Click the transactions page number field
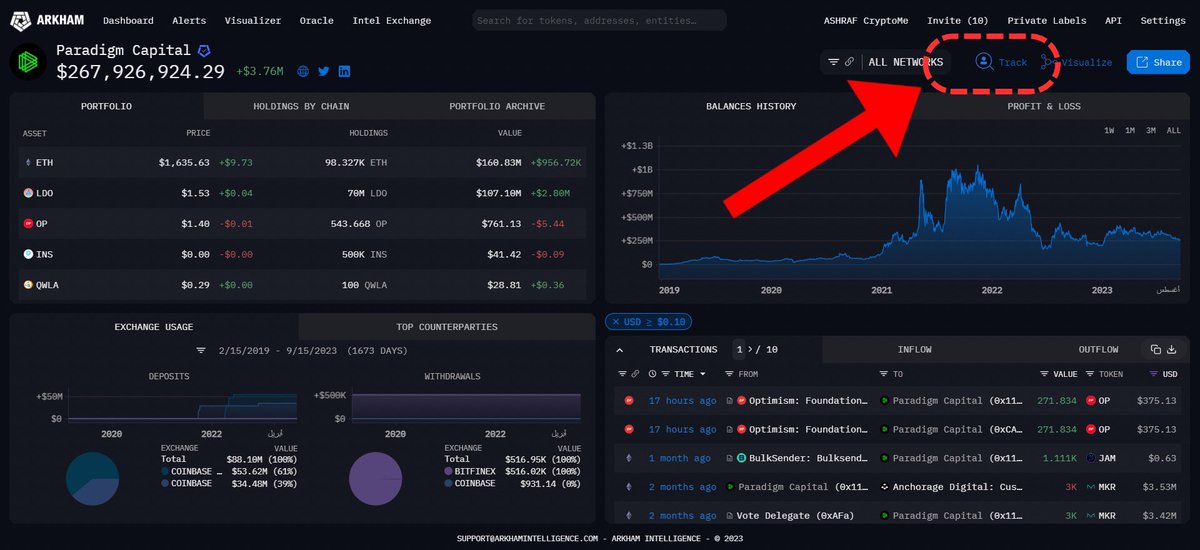 [740, 349]
